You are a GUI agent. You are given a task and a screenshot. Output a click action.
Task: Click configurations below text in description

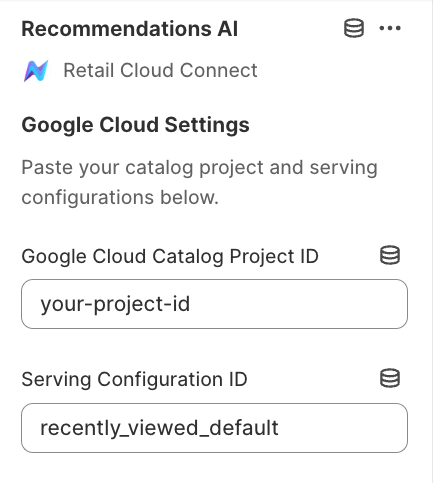click(120, 197)
